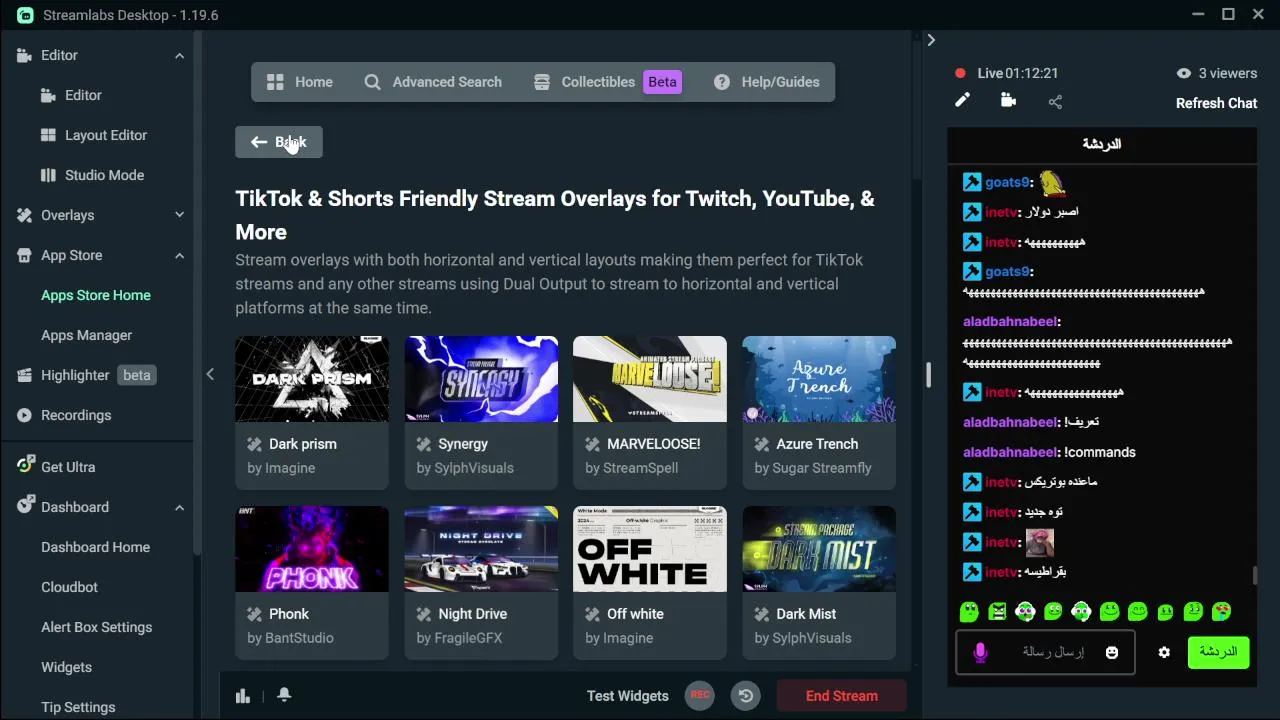Open Widgets in sidebar
The height and width of the screenshot is (720, 1280).
tap(66, 667)
